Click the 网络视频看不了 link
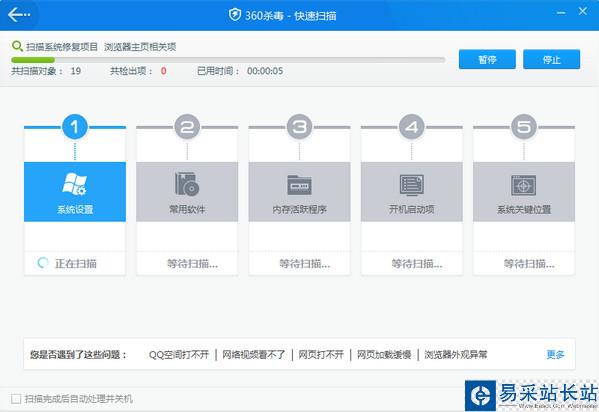This screenshot has width=599, height=412. pyautogui.click(x=254, y=355)
